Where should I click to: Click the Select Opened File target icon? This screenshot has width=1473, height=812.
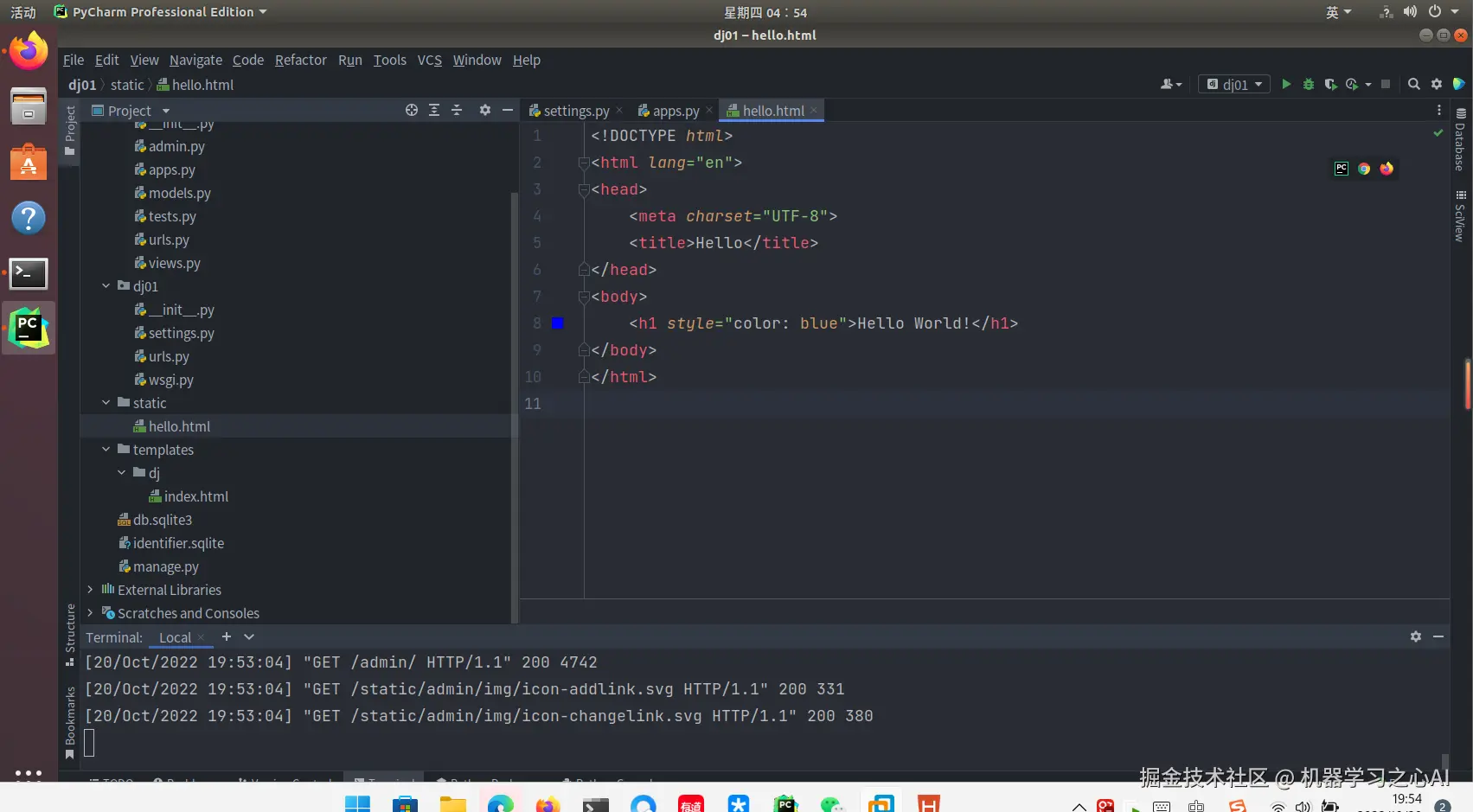click(412, 110)
